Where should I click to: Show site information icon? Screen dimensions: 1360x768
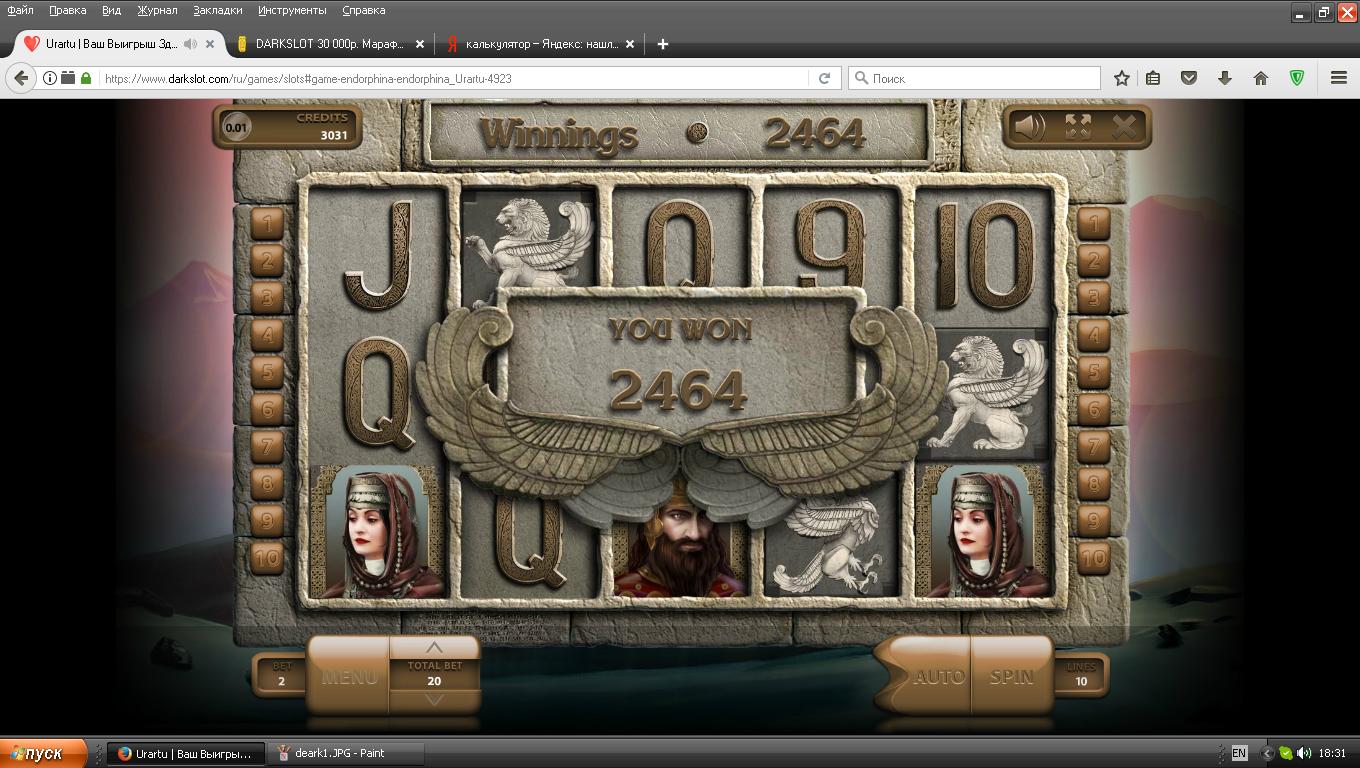point(50,78)
